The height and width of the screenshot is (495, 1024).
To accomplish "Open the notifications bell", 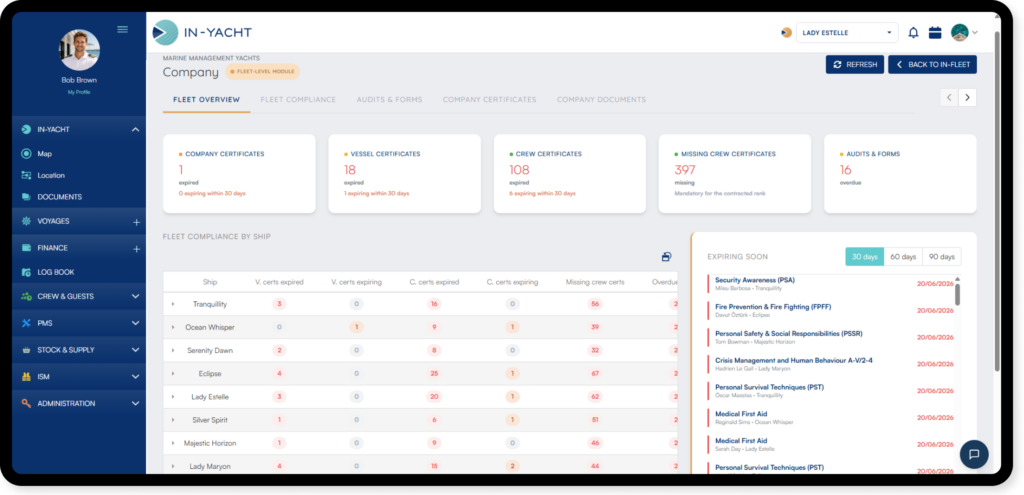I will (914, 33).
